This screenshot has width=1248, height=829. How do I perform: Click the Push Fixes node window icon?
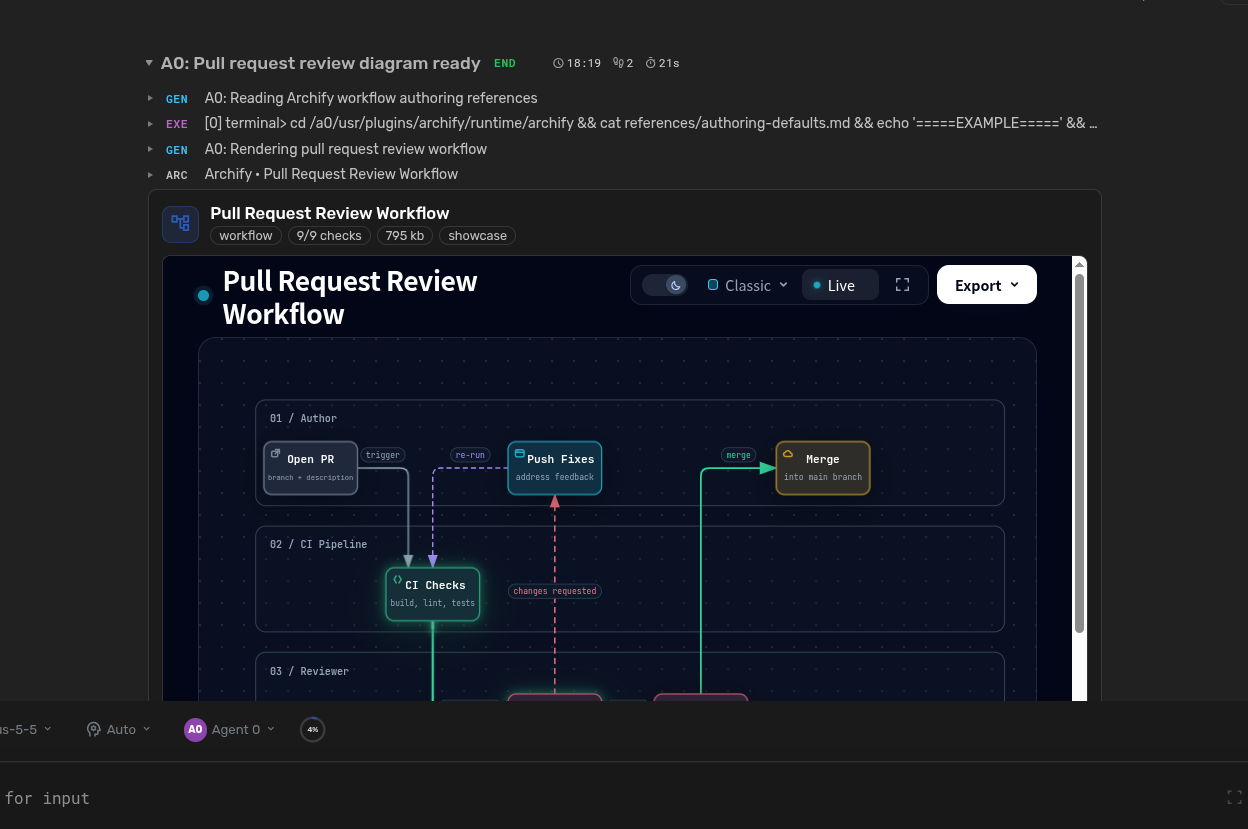520,453
